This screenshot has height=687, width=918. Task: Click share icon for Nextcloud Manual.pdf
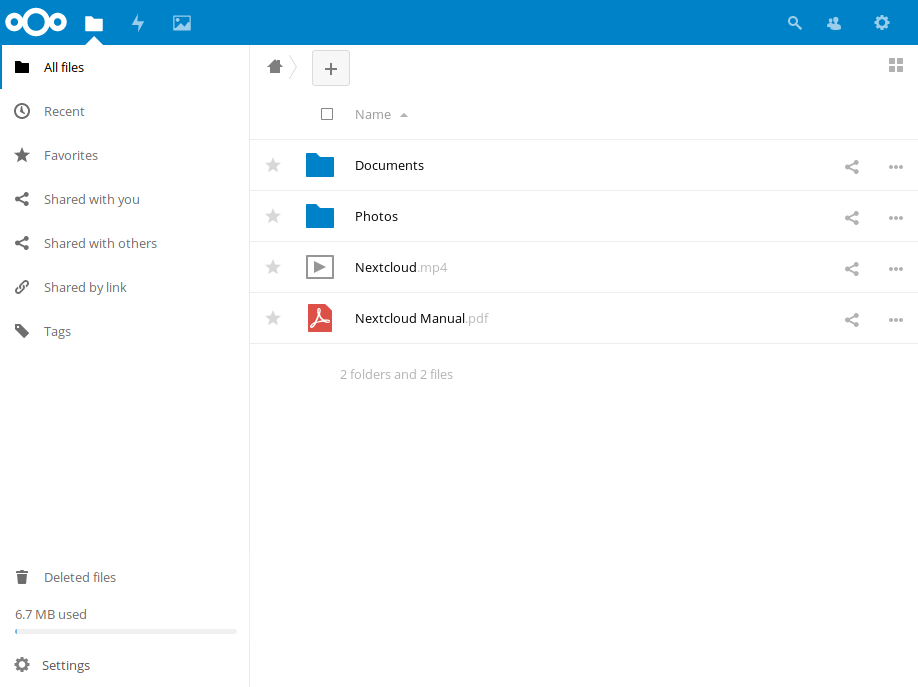pos(852,320)
